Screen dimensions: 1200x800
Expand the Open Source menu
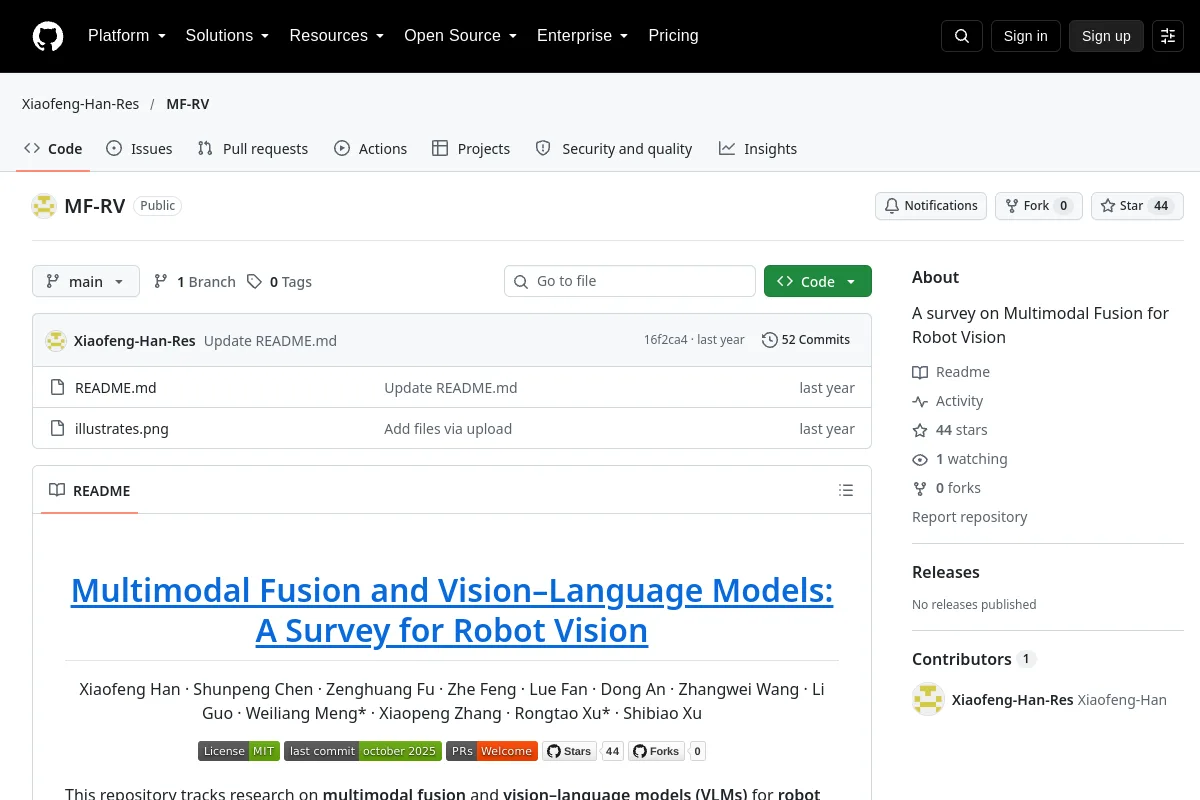click(461, 36)
